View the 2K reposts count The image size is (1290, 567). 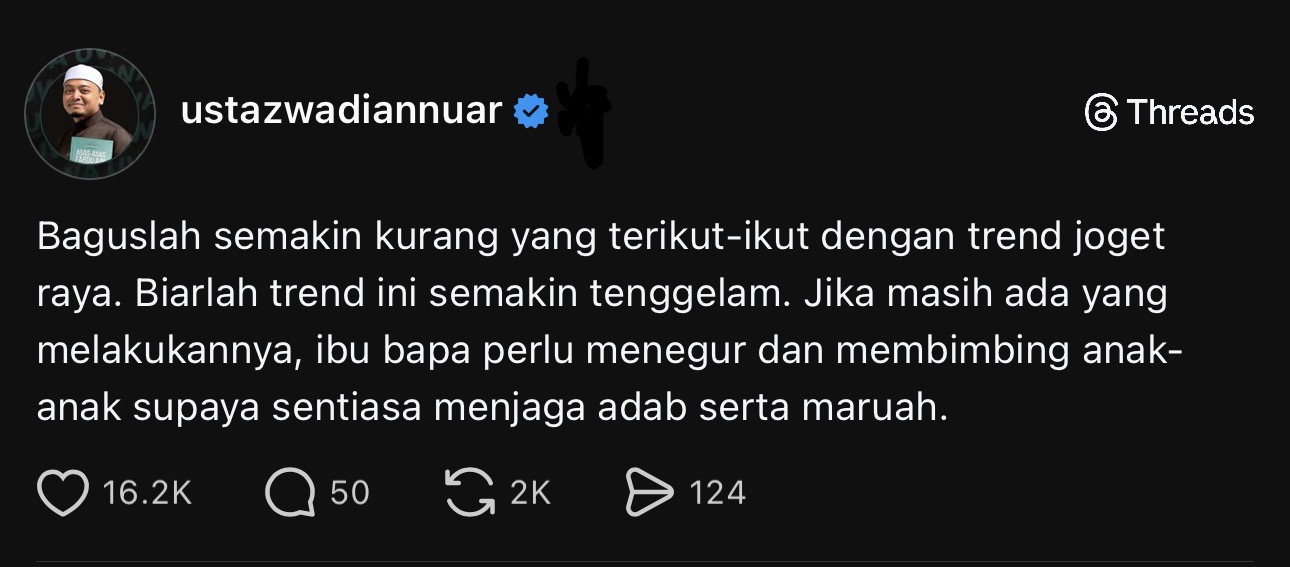coord(530,492)
